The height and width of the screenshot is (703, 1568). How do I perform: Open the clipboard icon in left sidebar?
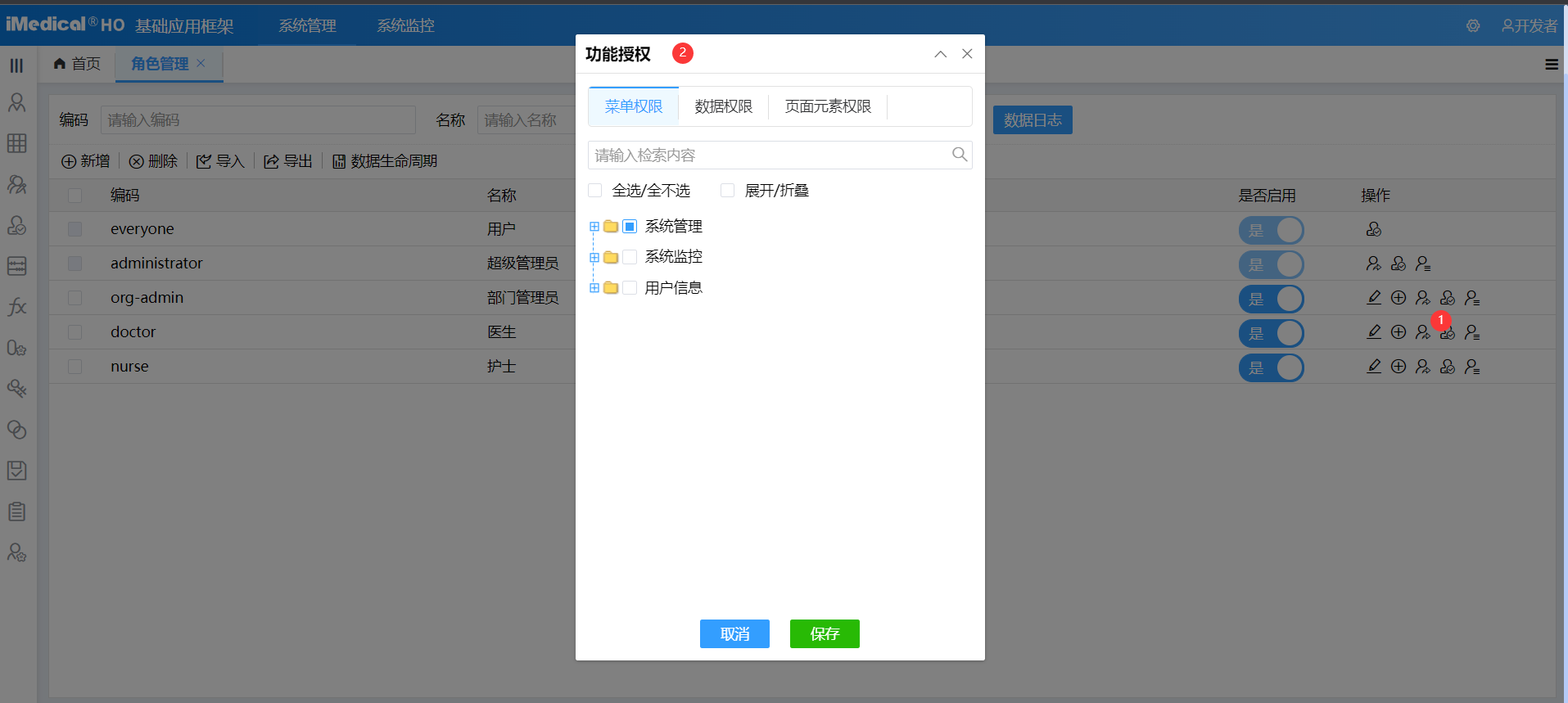[x=16, y=511]
